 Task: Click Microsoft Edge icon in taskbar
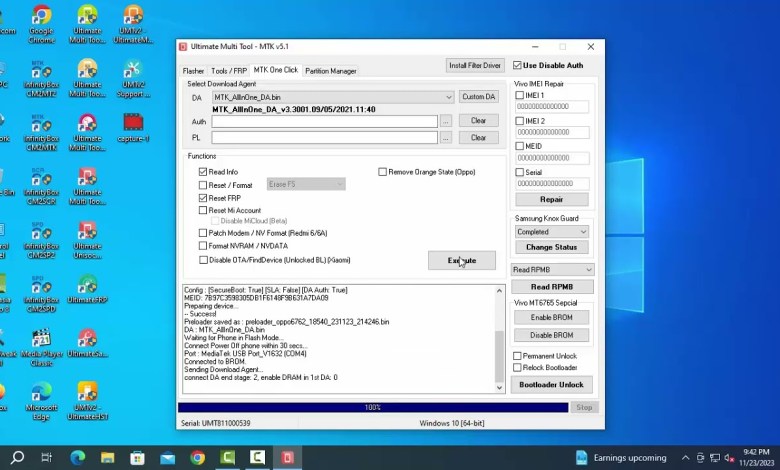point(78,457)
